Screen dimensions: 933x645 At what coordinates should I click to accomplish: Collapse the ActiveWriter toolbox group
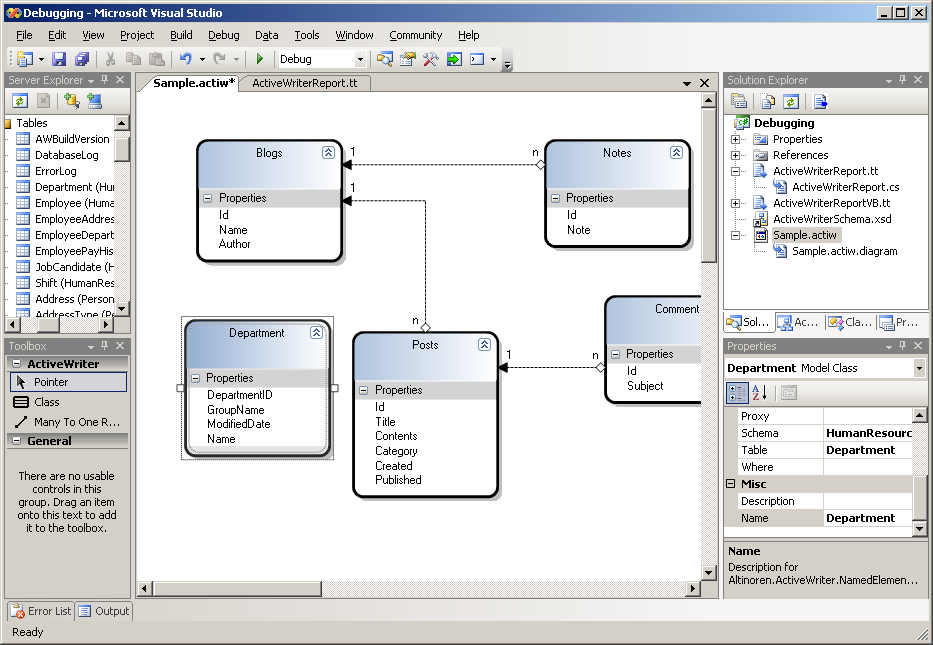point(17,364)
